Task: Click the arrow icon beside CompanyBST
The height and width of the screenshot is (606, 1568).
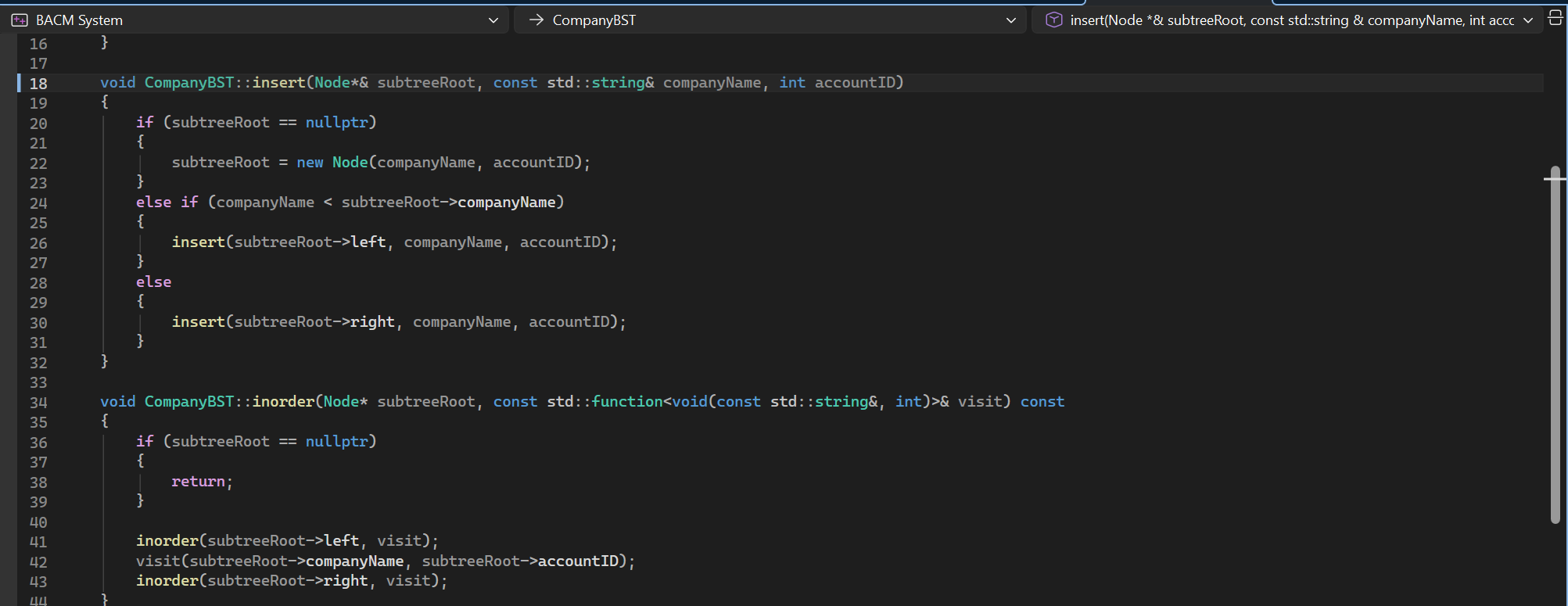Action: 536,20
